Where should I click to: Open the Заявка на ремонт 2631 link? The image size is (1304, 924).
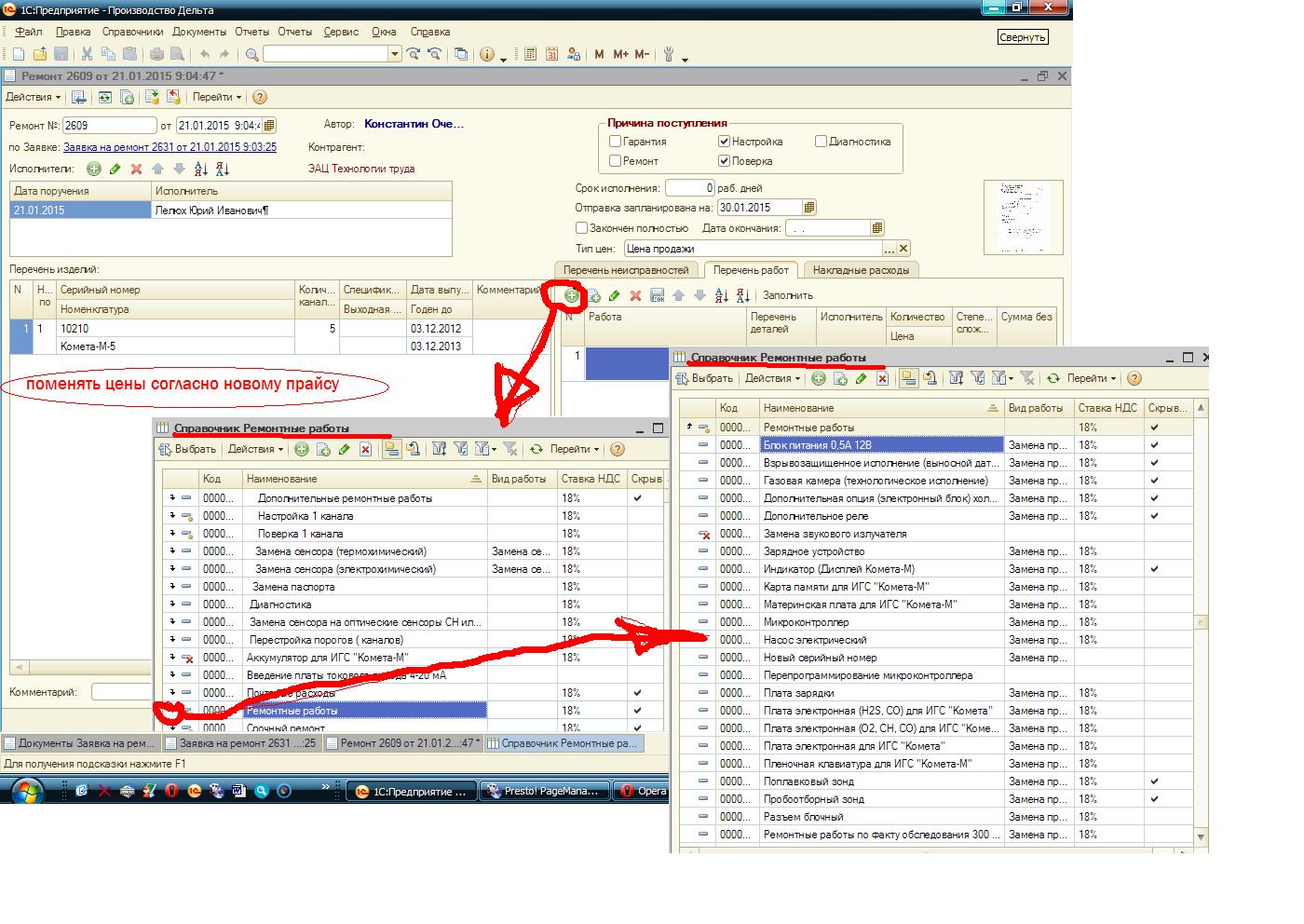pyautogui.click(x=170, y=147)
